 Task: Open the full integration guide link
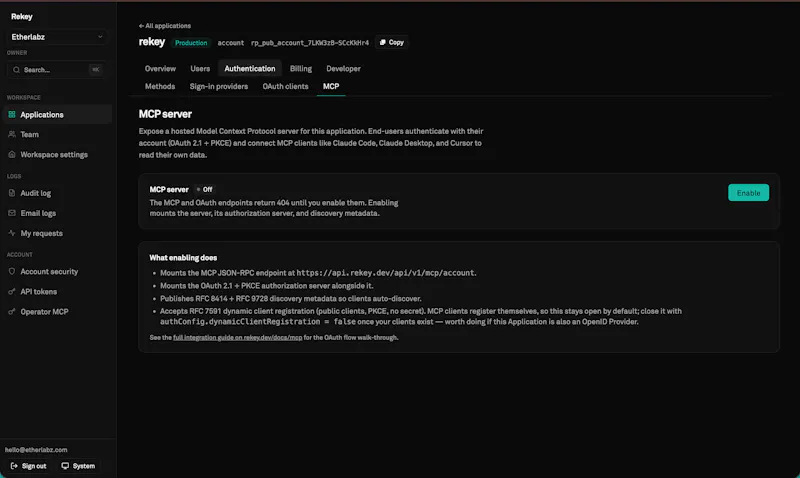(x=237, y=337)
